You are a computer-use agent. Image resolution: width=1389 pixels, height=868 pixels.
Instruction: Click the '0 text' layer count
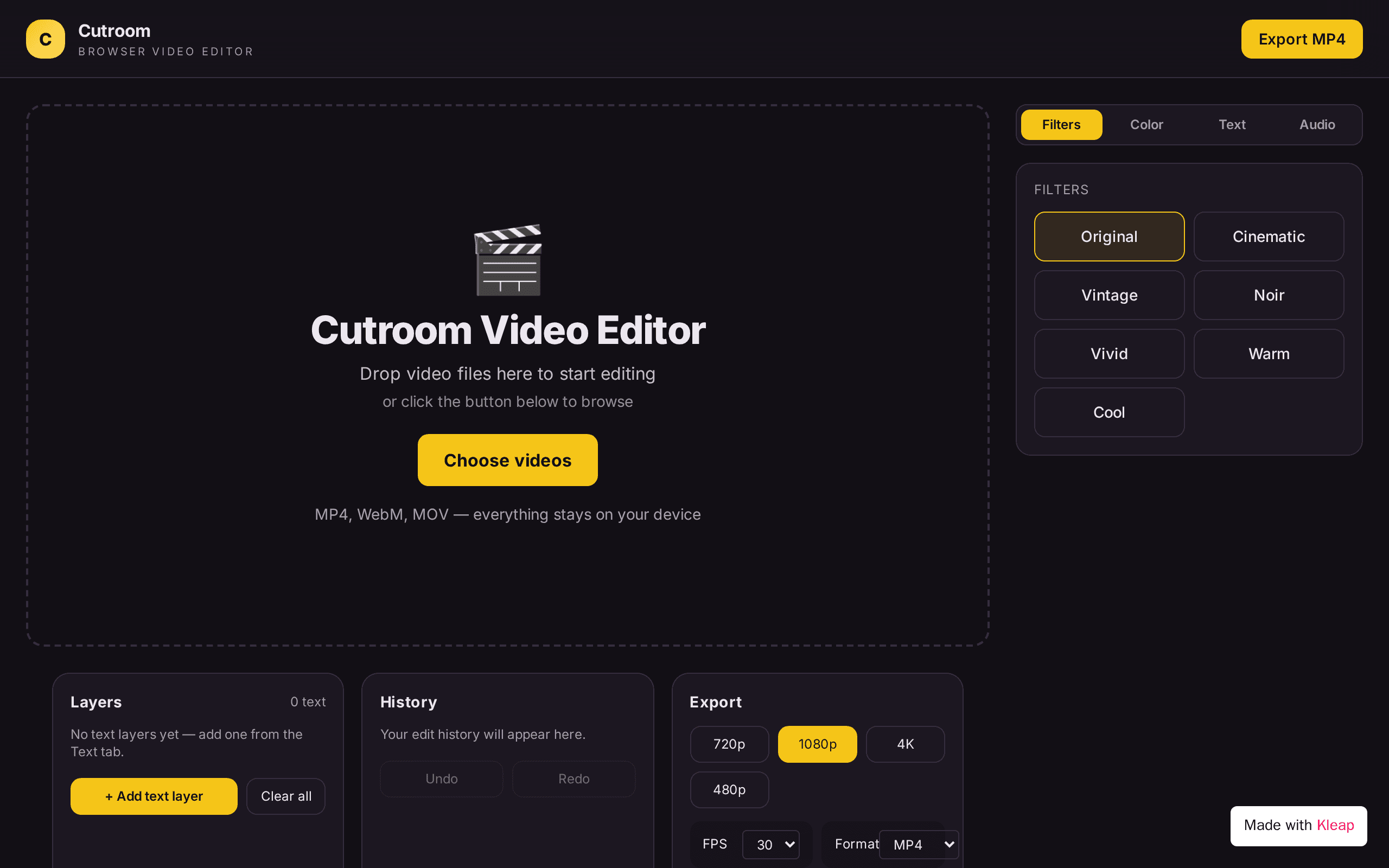click(308, 702)
